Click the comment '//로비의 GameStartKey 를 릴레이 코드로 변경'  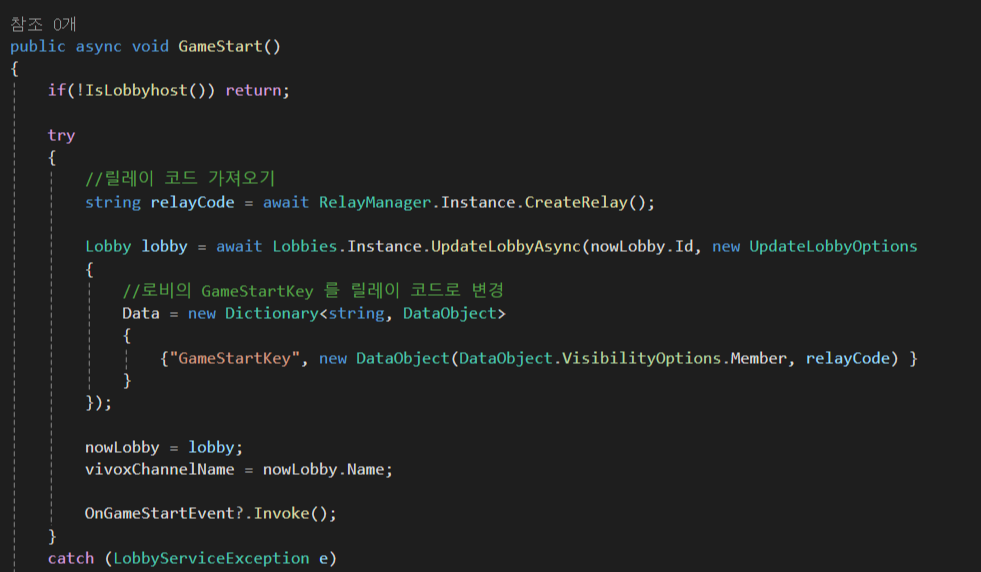(313, 290)
